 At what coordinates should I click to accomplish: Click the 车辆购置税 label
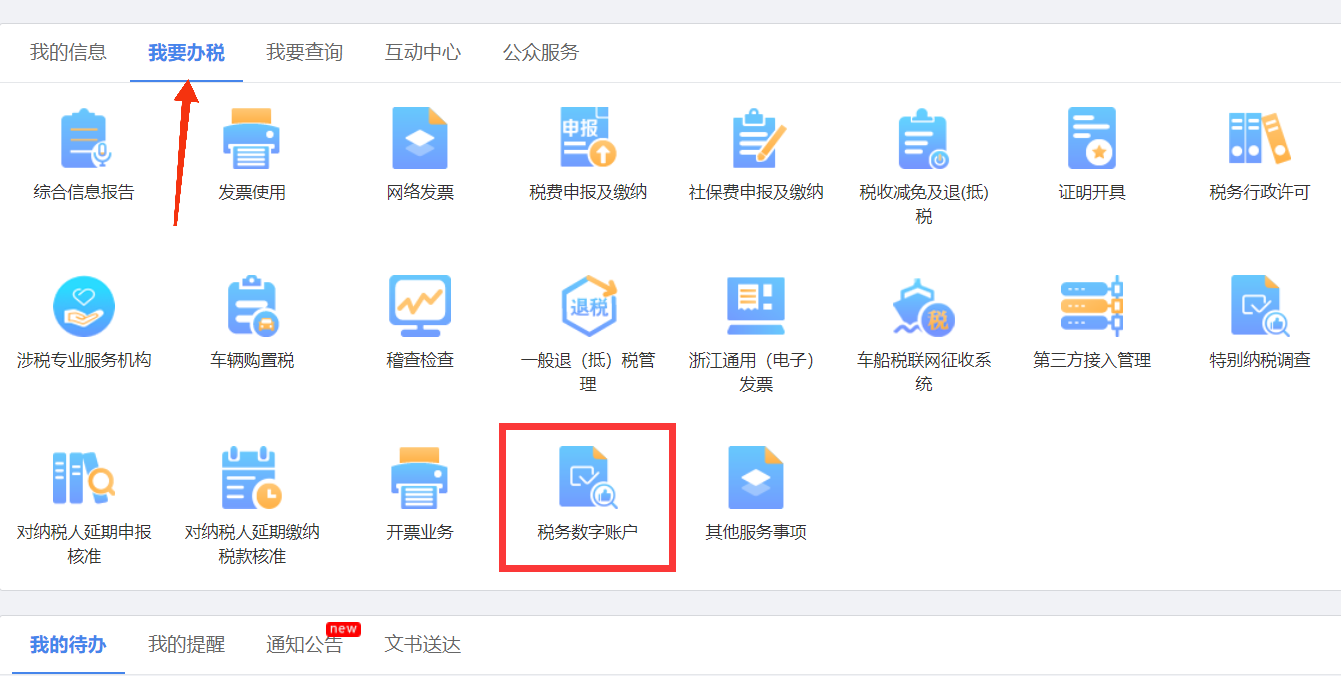coord(252,360)
